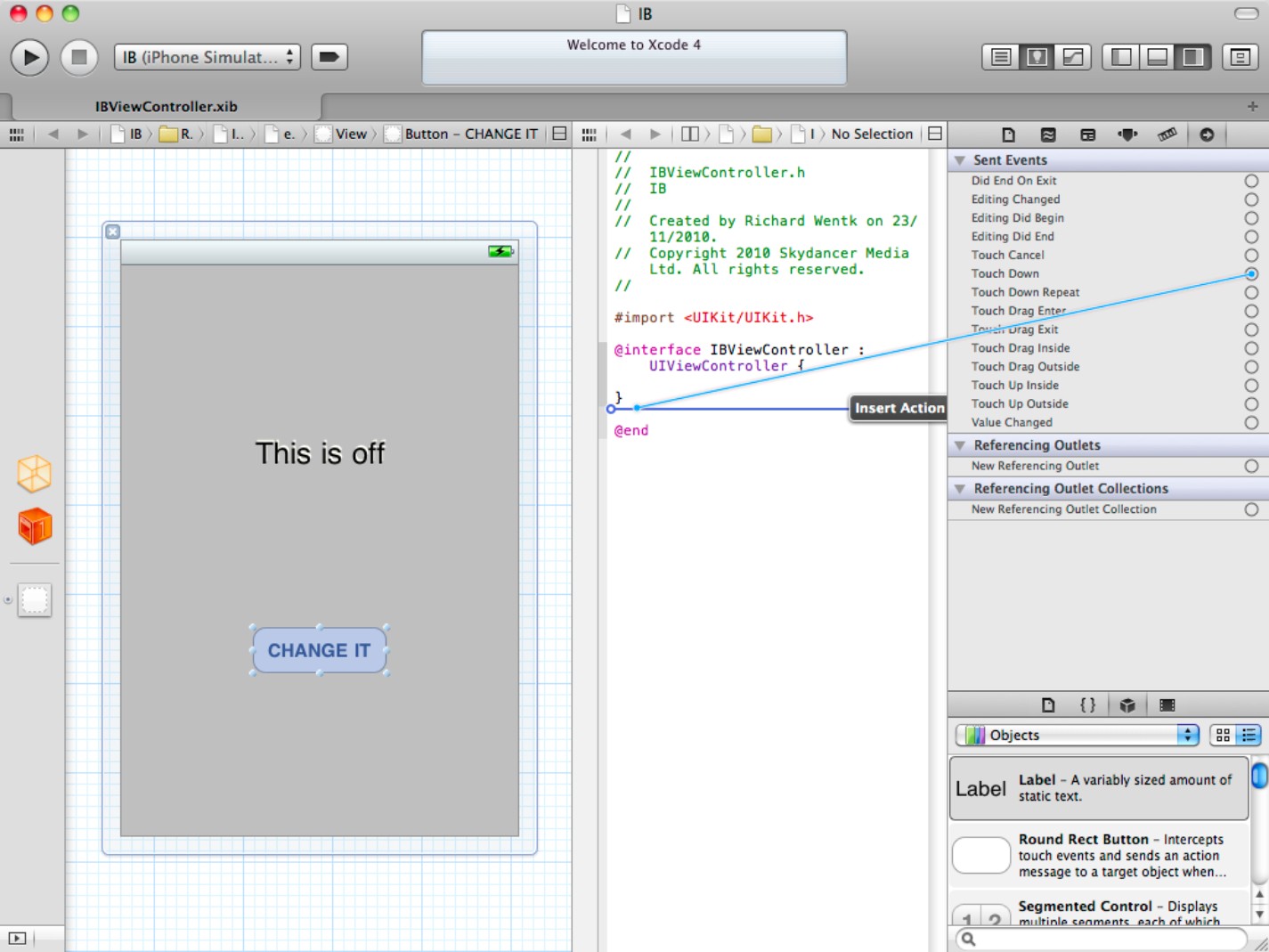
Task: Click the Touch Up Inside connection circle
Action: 1251,386
